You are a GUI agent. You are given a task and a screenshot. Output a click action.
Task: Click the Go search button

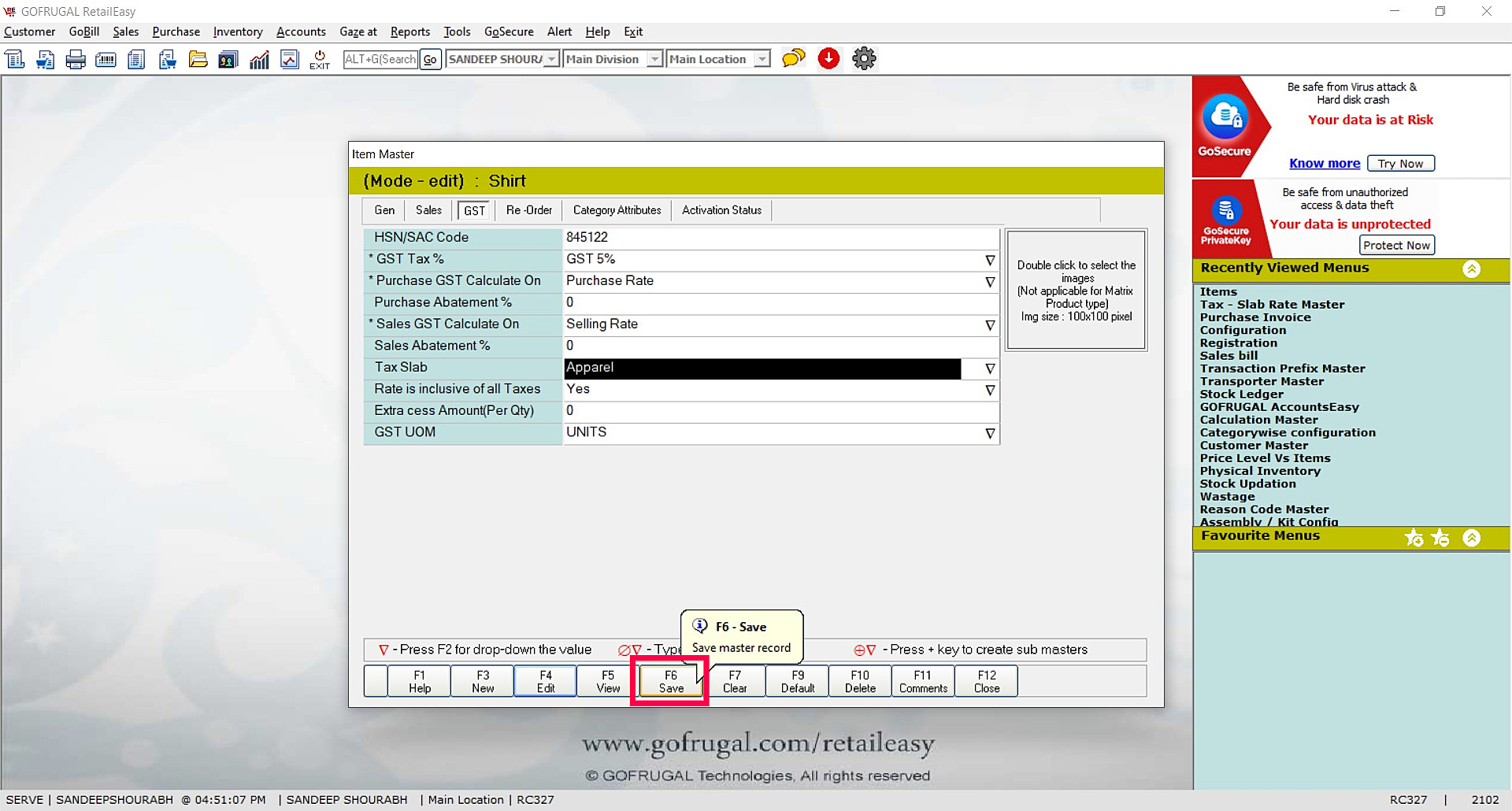pos(429,59)
